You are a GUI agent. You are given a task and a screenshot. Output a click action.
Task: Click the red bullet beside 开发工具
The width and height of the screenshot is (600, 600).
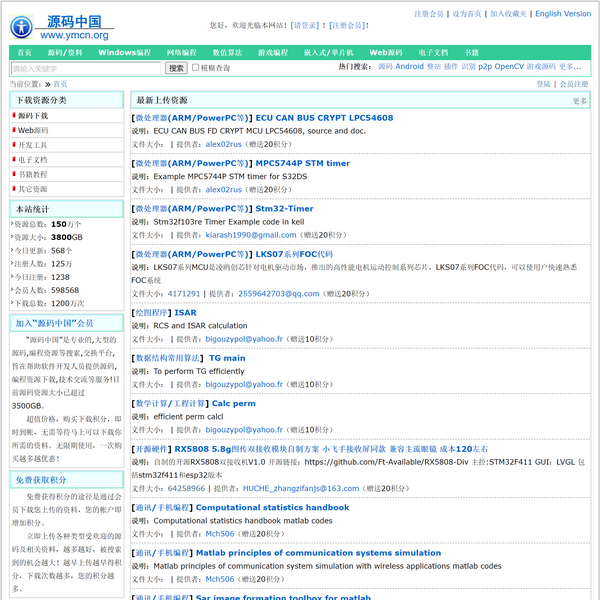click(x=14, y=145)
